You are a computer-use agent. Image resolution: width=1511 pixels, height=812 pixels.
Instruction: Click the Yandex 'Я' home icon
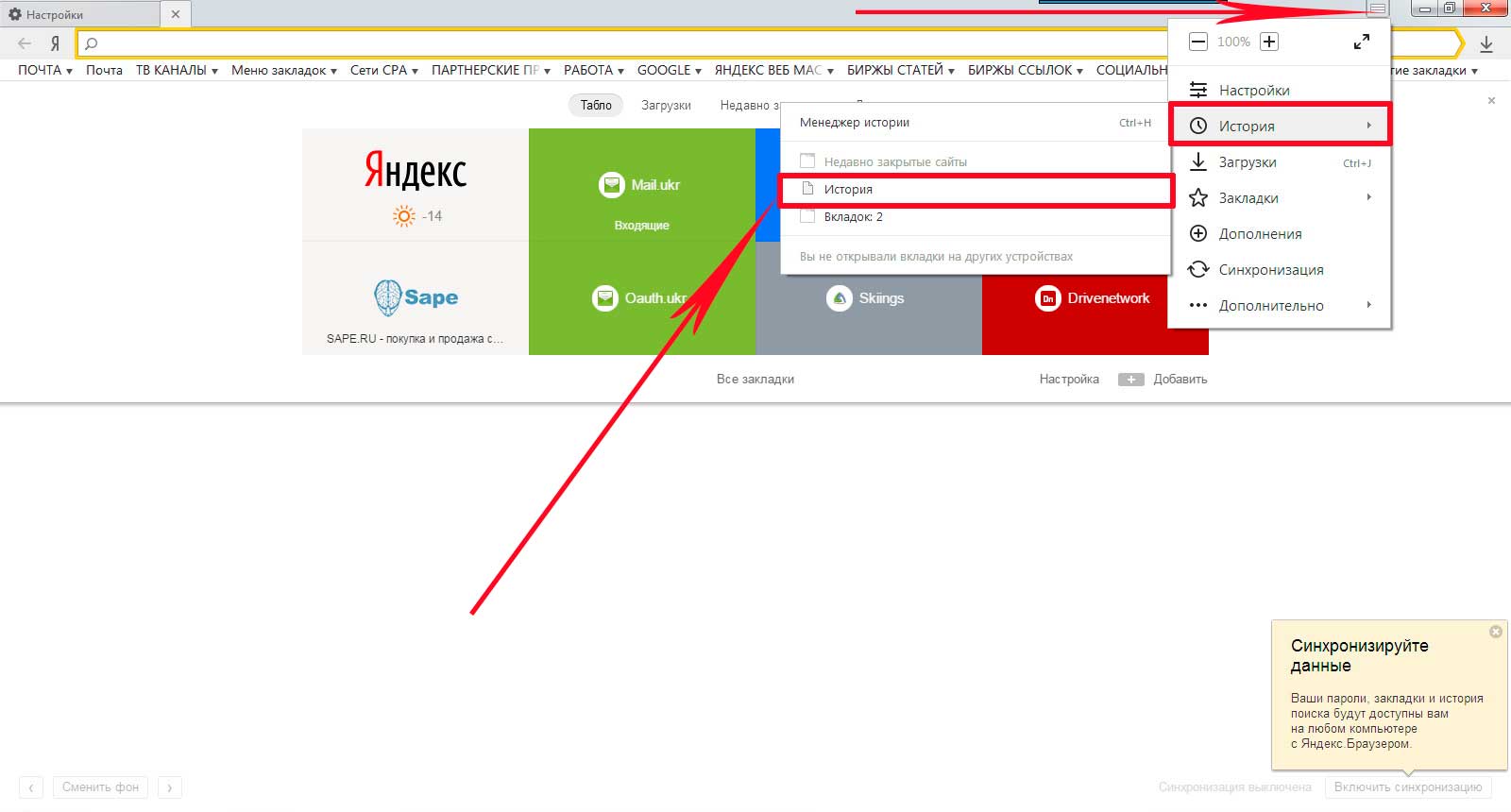pyautogui.click(x=55, y=43)
